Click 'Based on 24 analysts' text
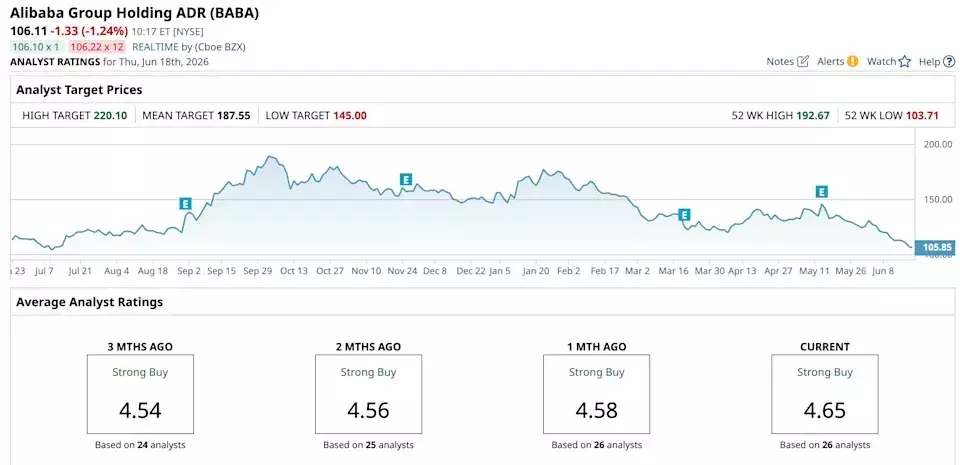960x465 pixels. tap(140, 445)
